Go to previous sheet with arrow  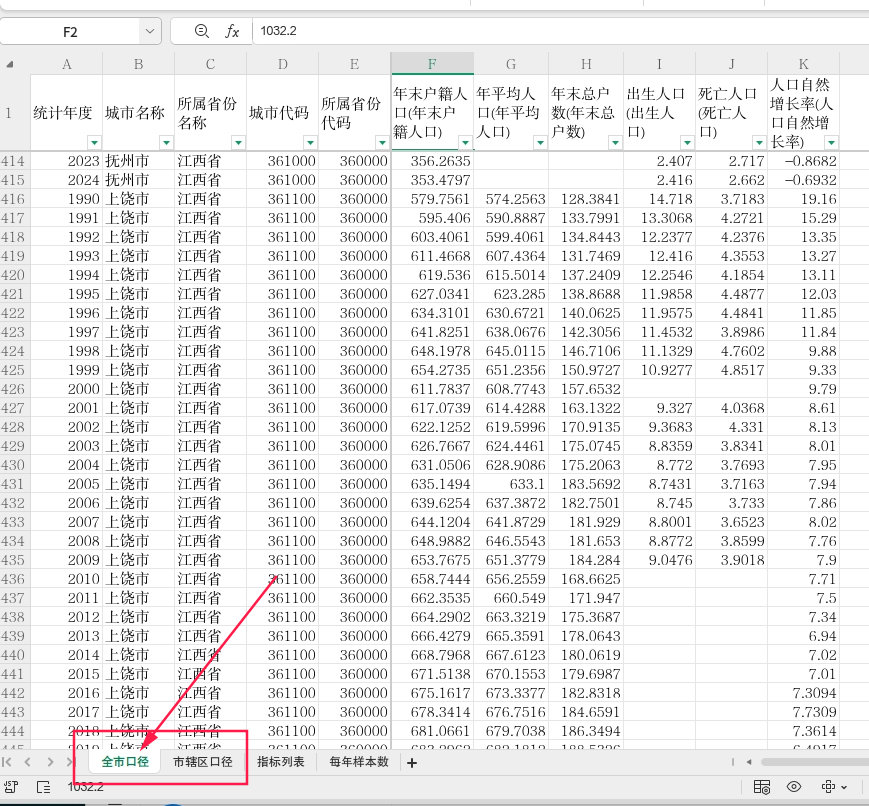pyautogui.click(x=29, y=762)
